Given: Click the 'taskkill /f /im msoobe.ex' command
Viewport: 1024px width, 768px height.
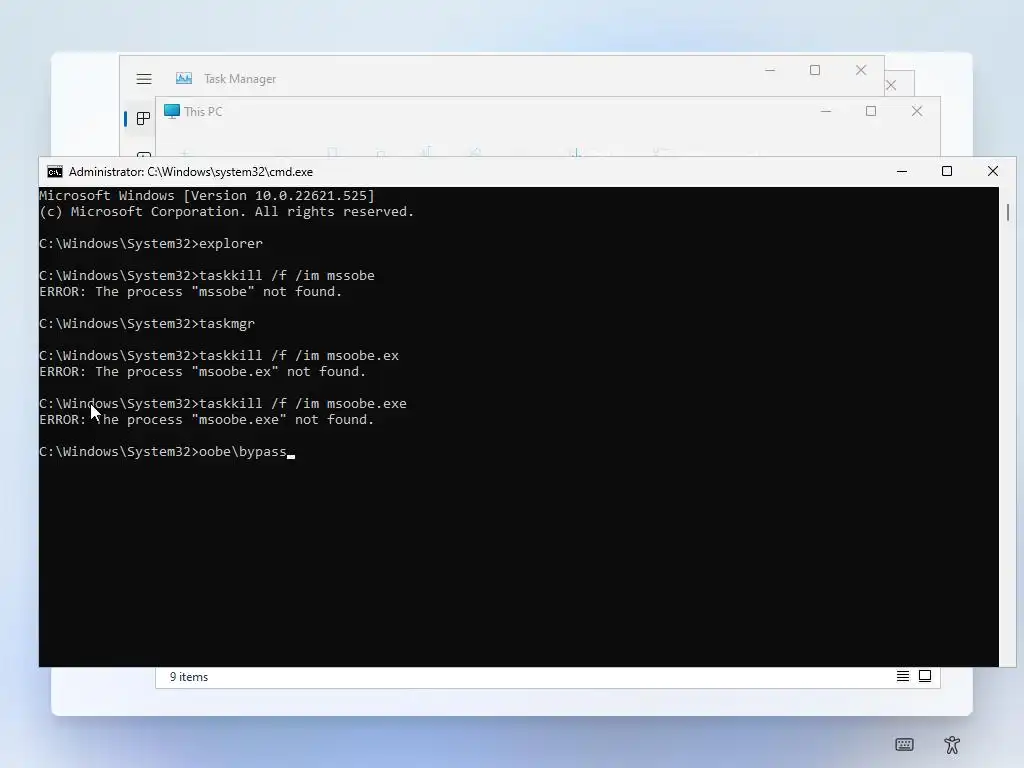Looking at the screenshot, I should pos(219,356).
